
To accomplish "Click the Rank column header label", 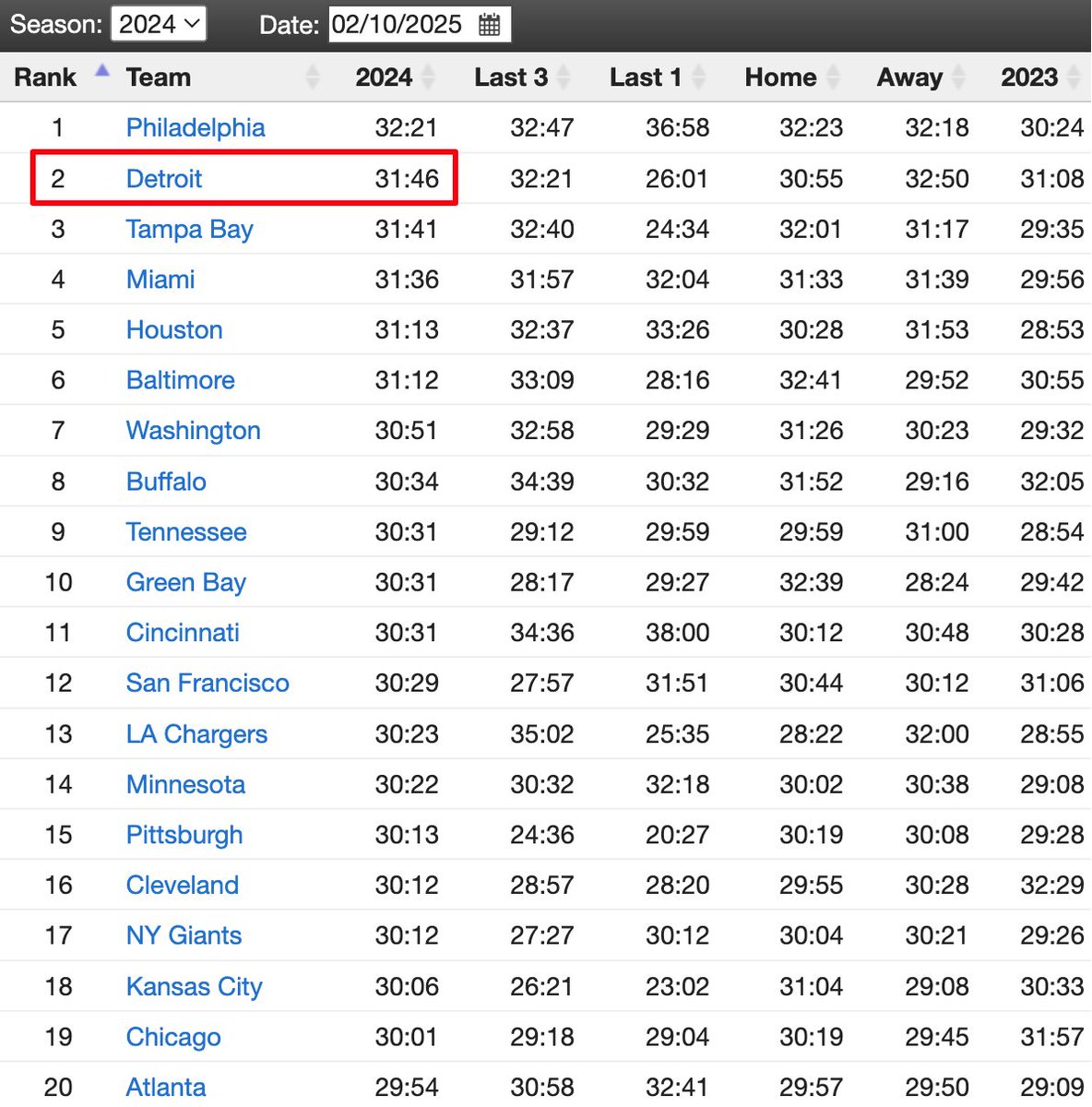I will click(45, 77).
